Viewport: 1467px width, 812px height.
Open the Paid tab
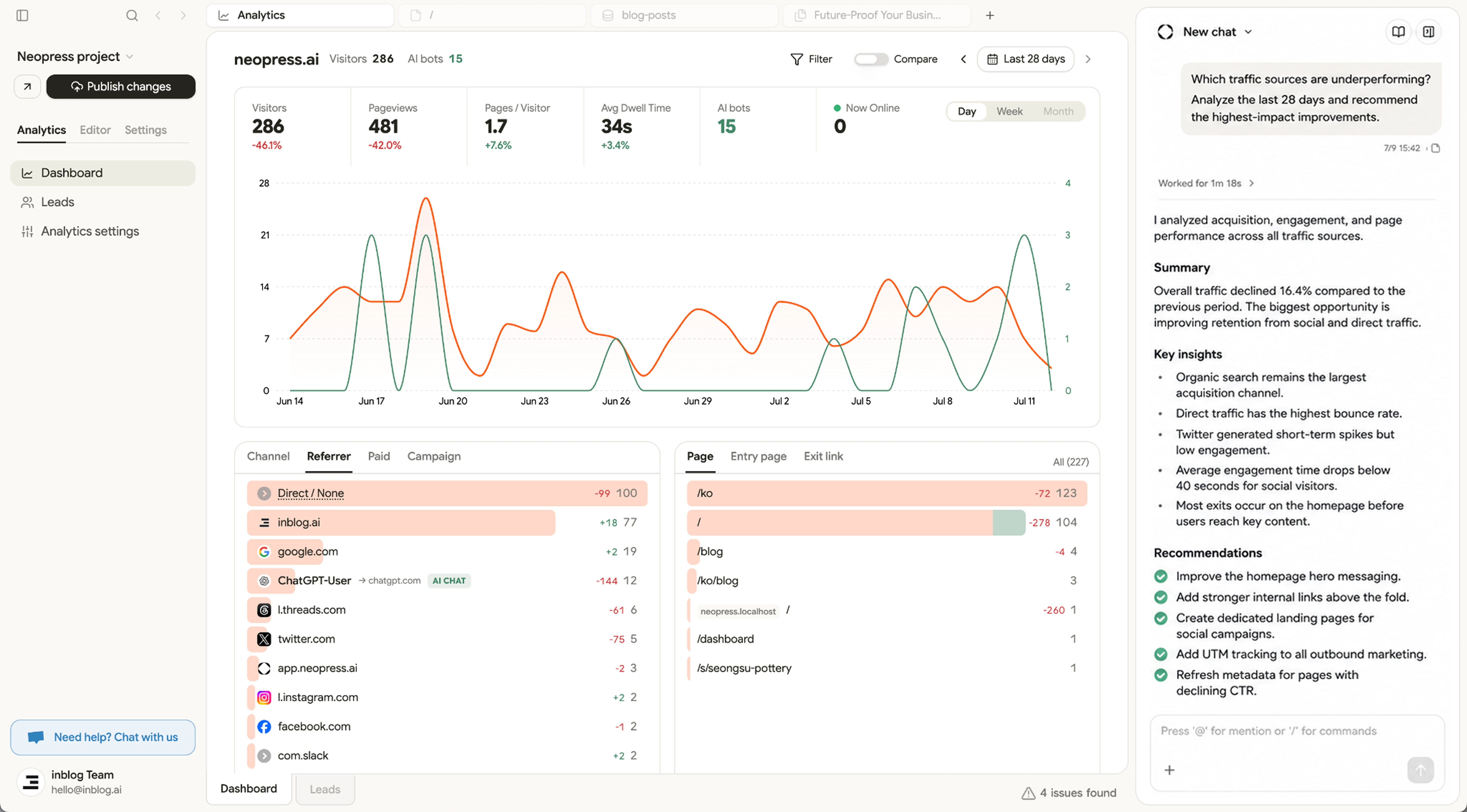click(379, 456)
